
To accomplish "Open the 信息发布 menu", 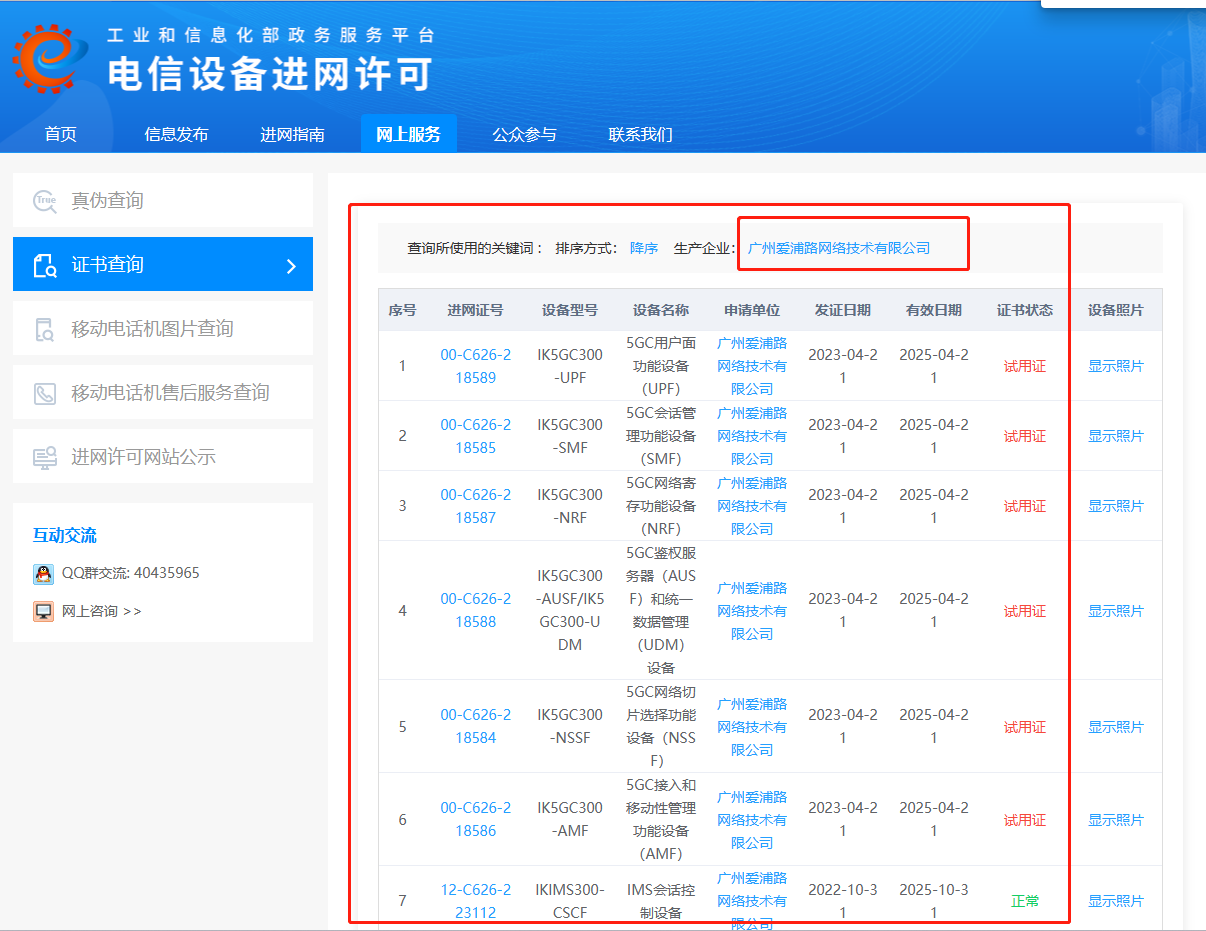I will (x=176, y=134).
